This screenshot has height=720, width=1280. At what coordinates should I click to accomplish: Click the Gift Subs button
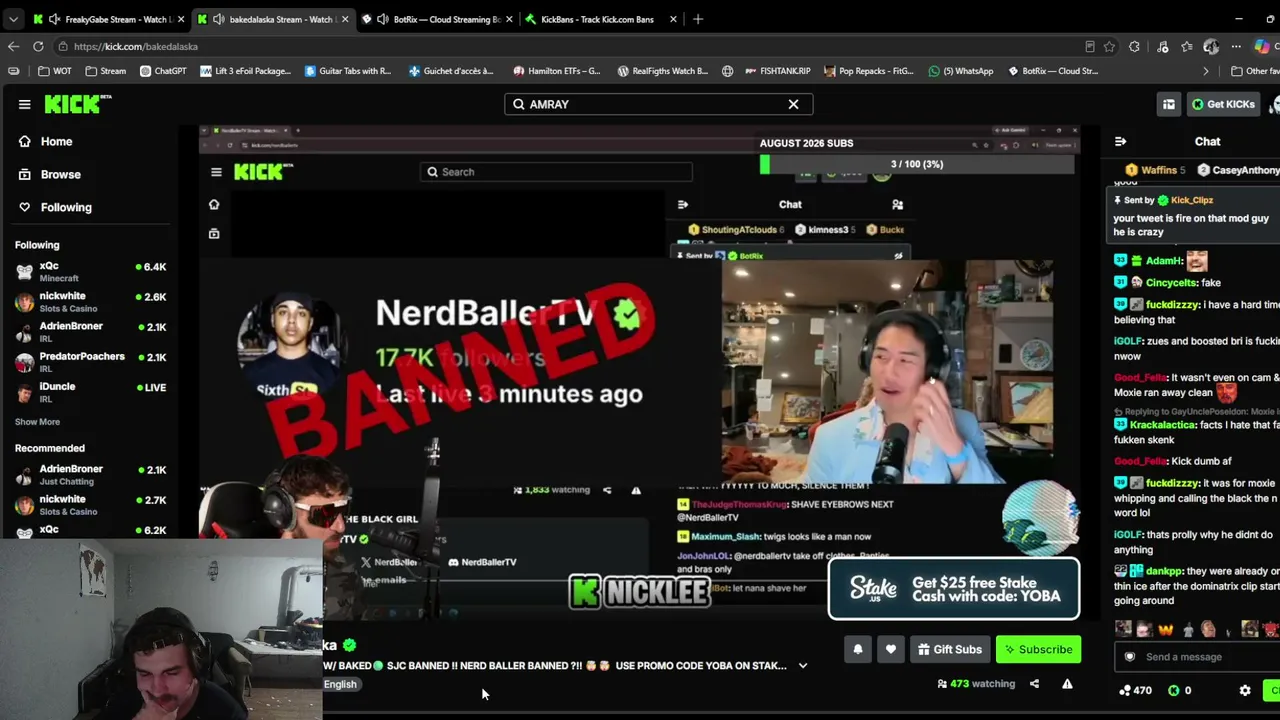click(x=949, y=649)
